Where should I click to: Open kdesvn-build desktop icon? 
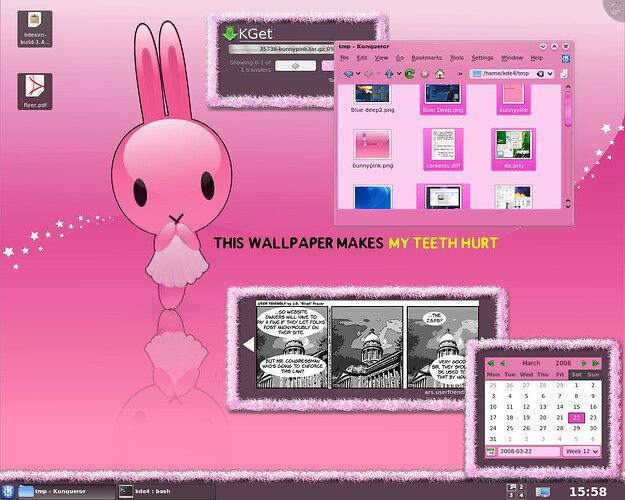coord(35,29)
